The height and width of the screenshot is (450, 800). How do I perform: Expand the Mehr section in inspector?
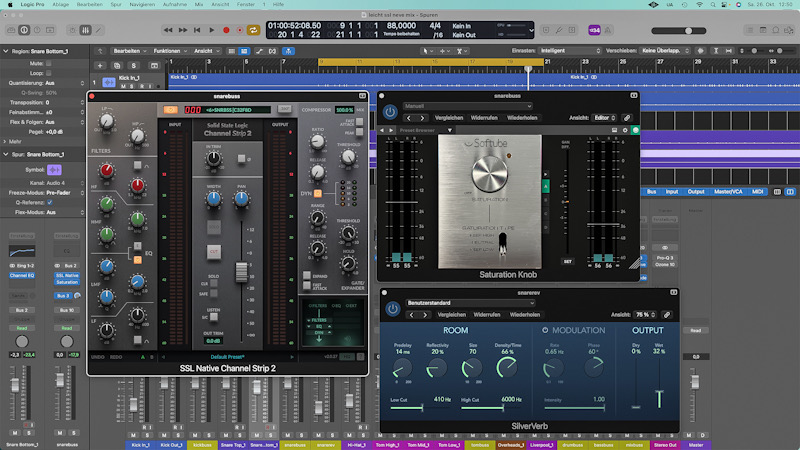[6, 142]
